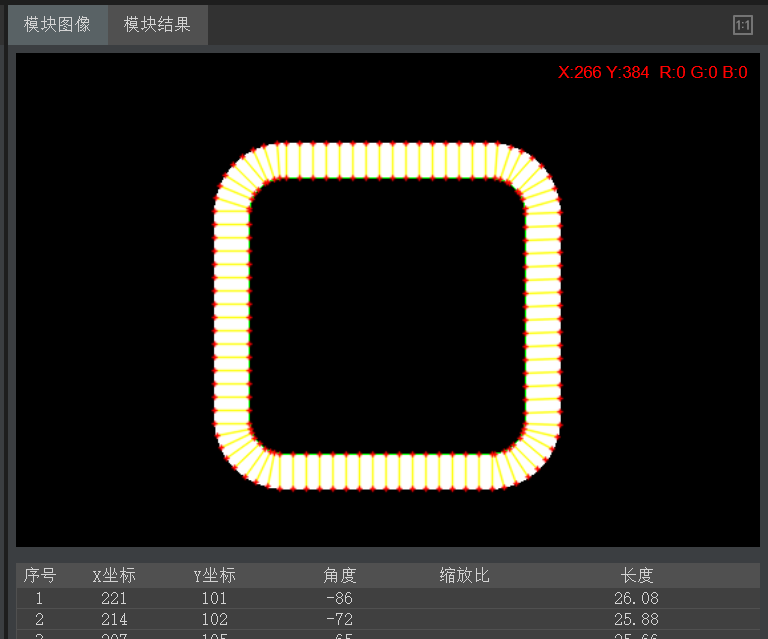Select row 2 Y value 102
Viewport: 768px width, 639px height.
(x=215, y=619)
